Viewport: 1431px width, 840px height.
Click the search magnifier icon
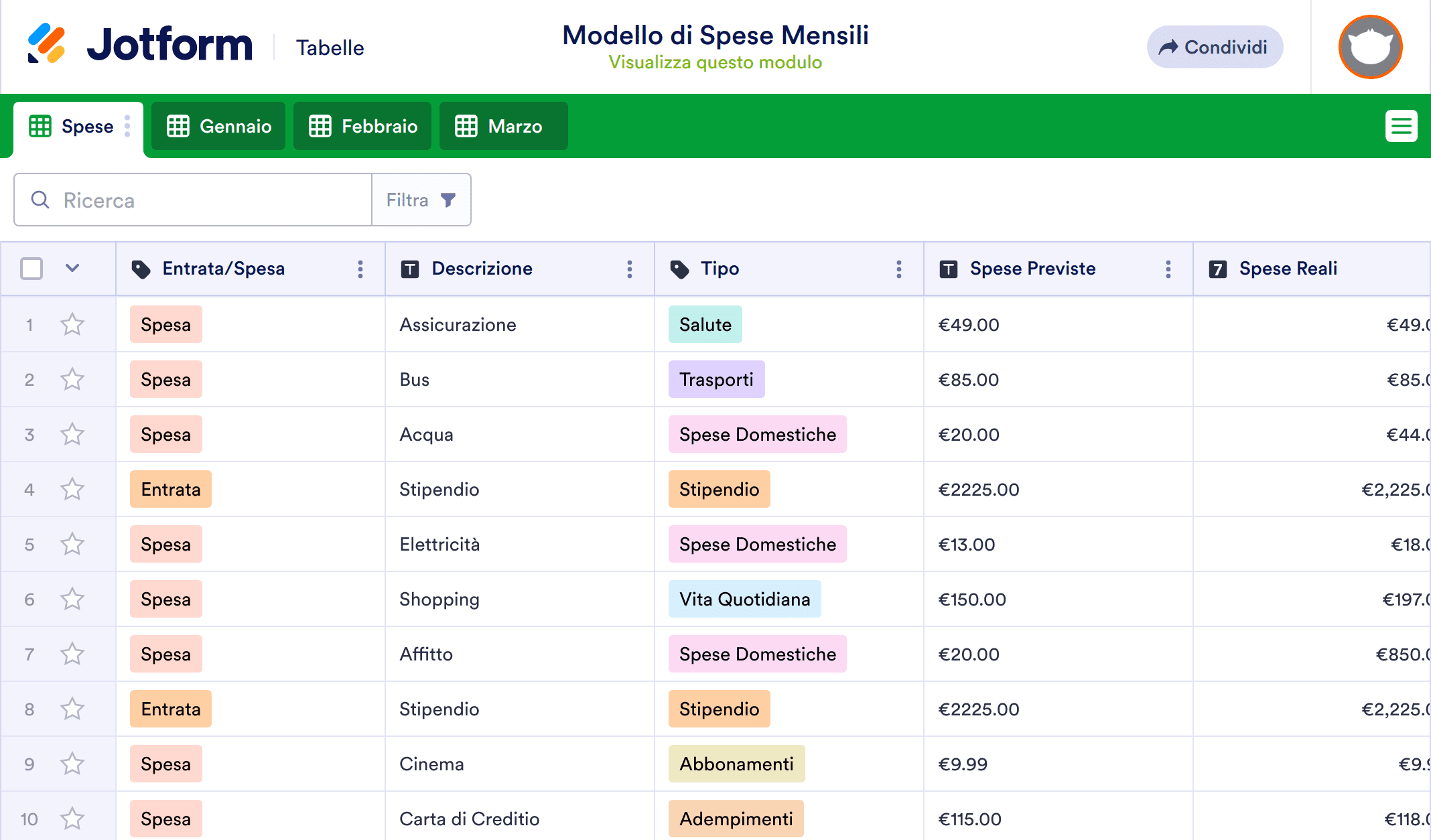tap(40, 200)
